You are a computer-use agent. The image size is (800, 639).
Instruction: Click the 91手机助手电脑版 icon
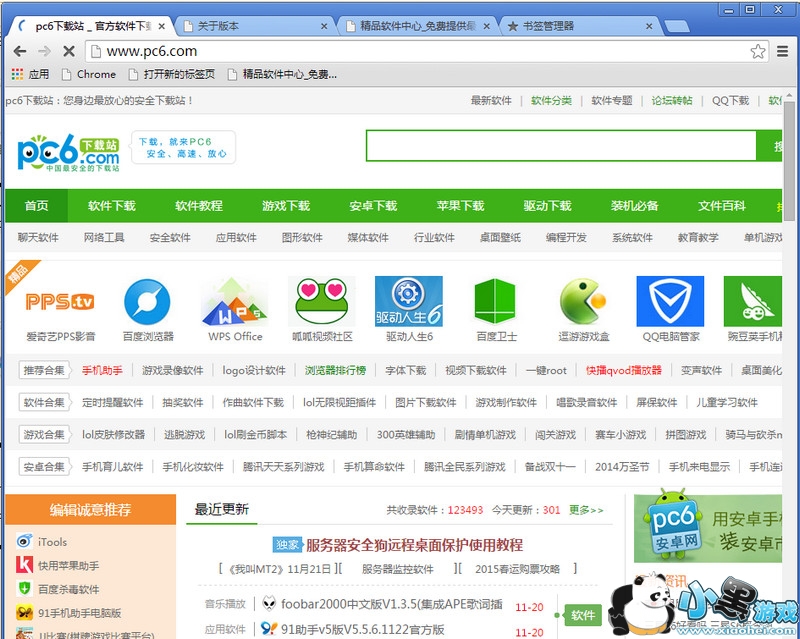[24, 612]
